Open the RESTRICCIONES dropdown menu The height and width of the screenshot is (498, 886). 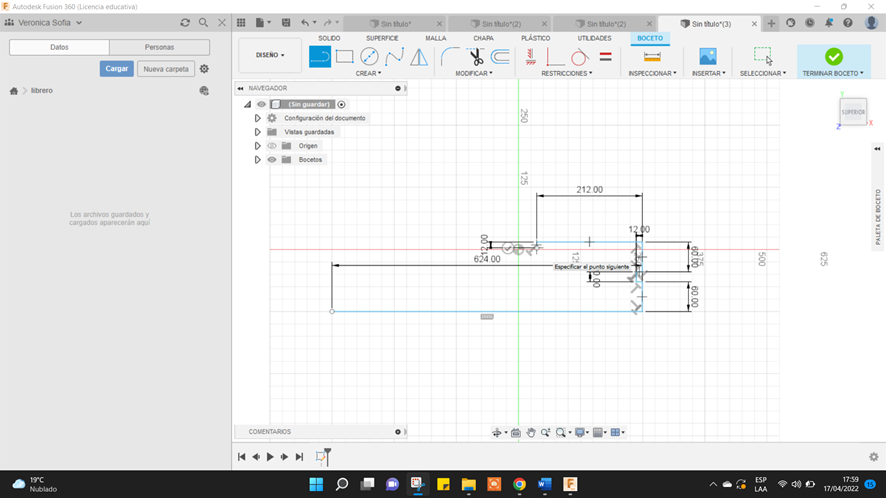click(x=567, y=73)
